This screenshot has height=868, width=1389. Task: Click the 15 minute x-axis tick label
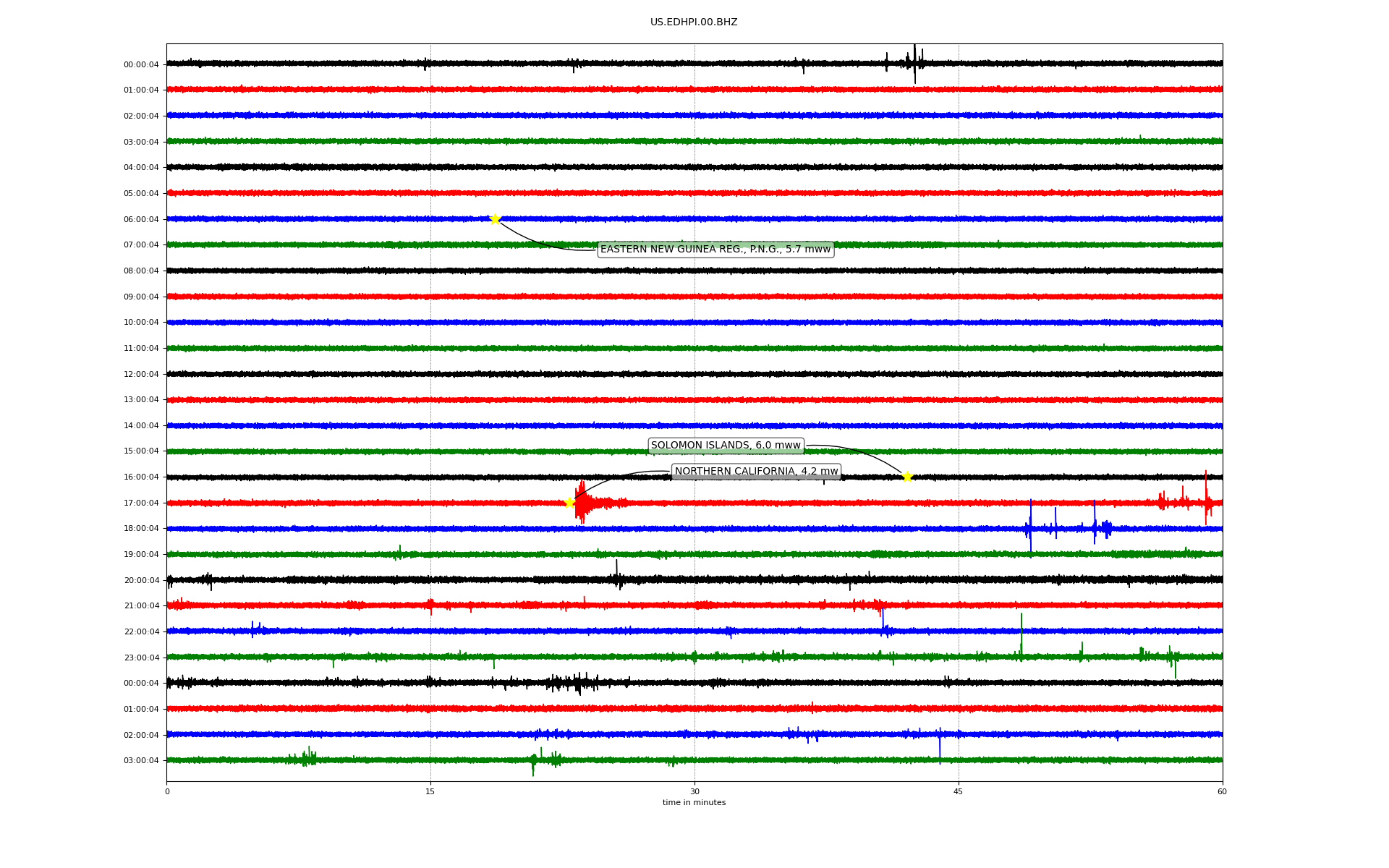430,791
